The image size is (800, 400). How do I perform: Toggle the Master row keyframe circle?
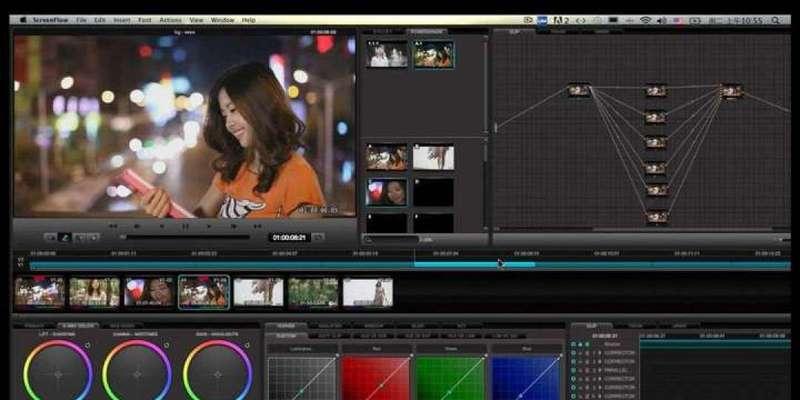tap(574, 344)
